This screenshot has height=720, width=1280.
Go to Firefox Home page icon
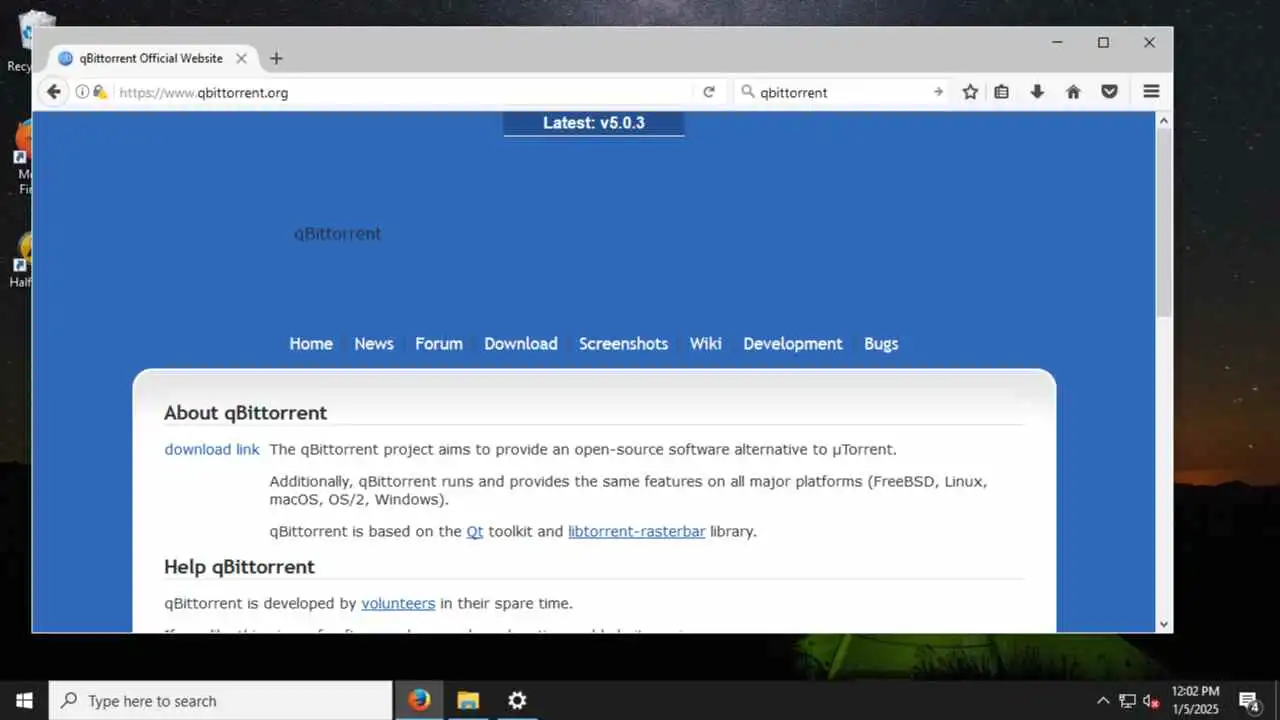[x=1073, y=92]
